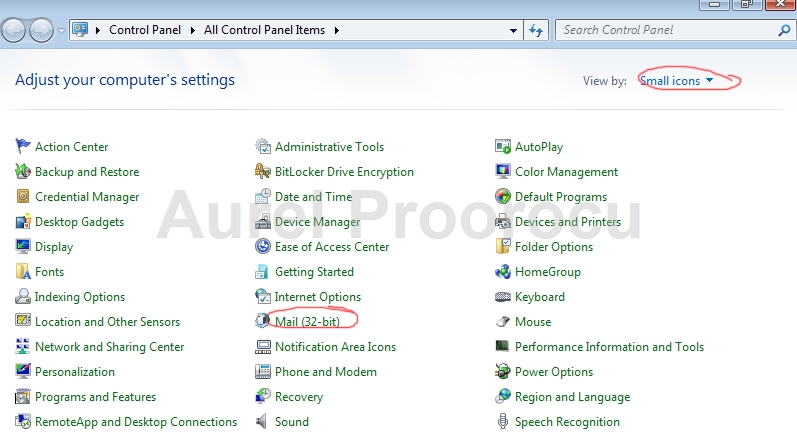Open the Programs and Features link

[96, 397]
